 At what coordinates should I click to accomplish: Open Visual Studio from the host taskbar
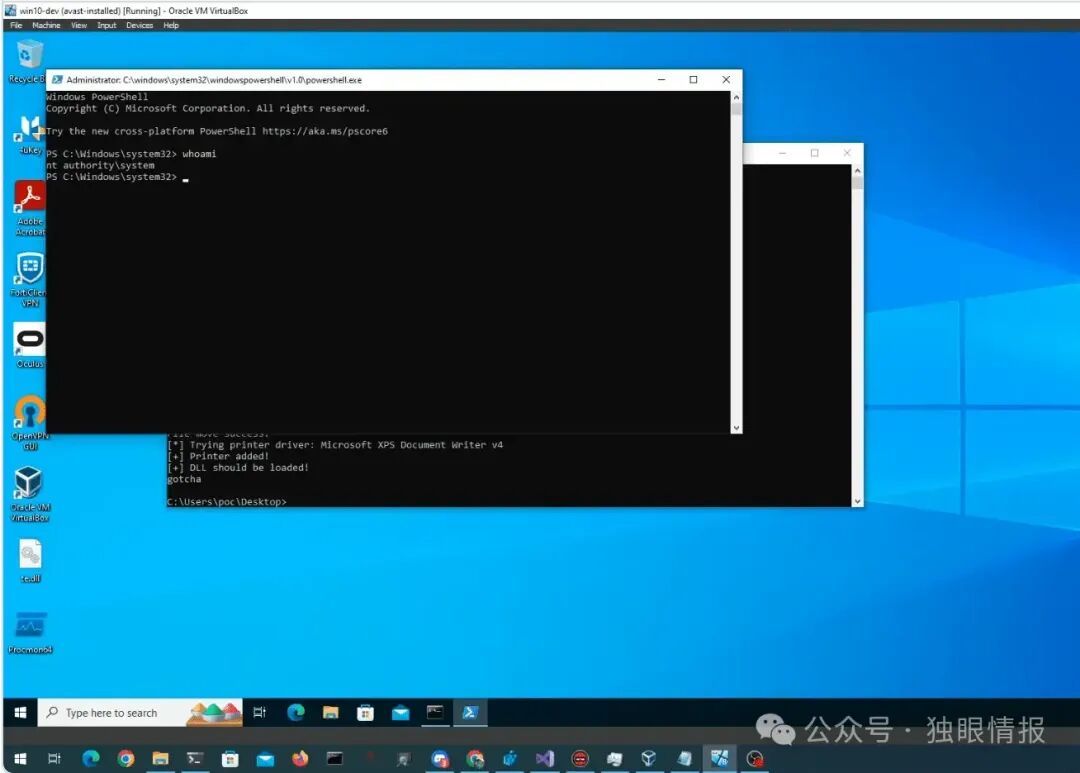coord(545,759)
